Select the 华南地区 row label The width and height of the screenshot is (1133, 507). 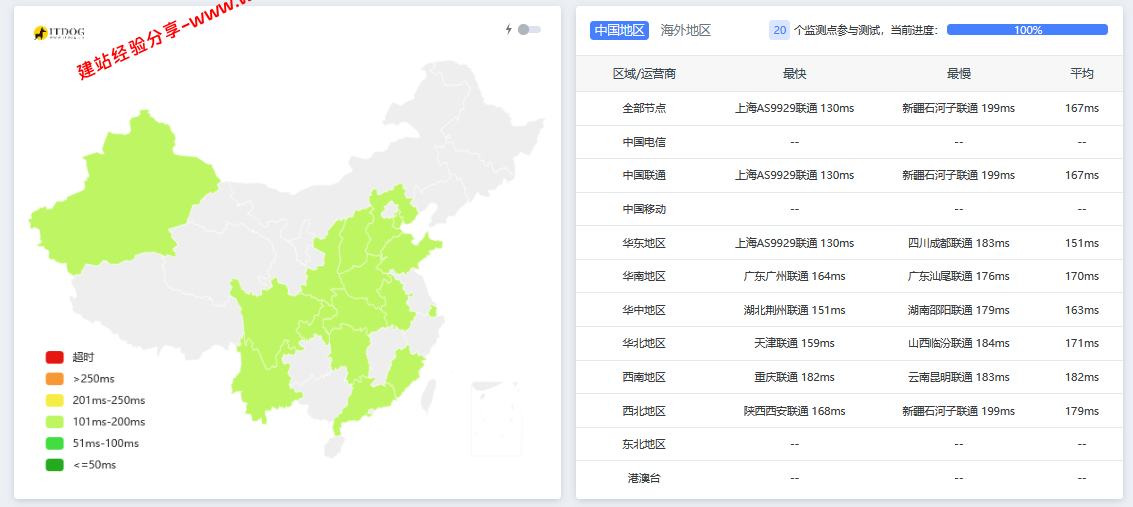click(645, 277)
